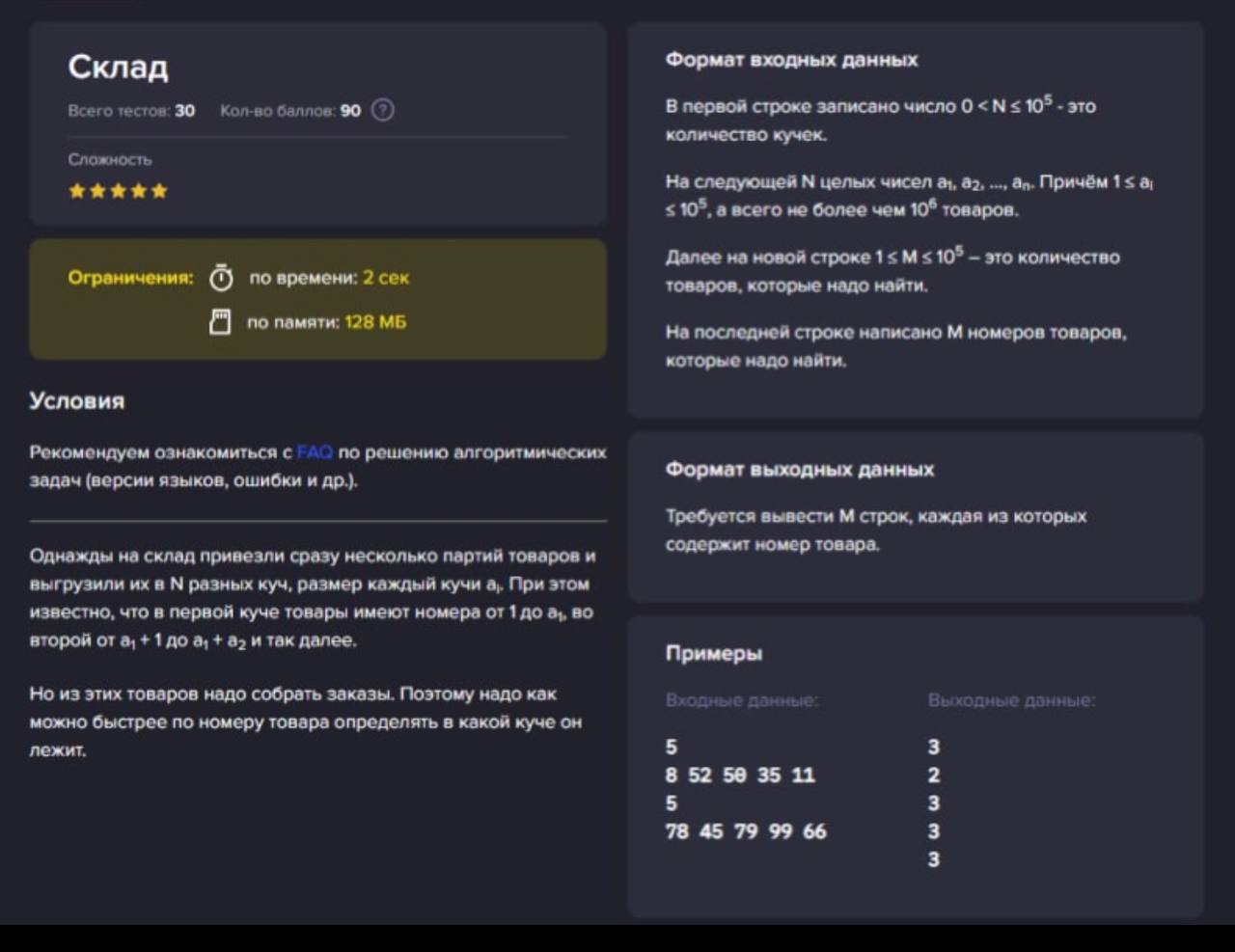The image size is (1235, 952).
Task: Click the "2 сек" time limit value
Action: point(386,278)
